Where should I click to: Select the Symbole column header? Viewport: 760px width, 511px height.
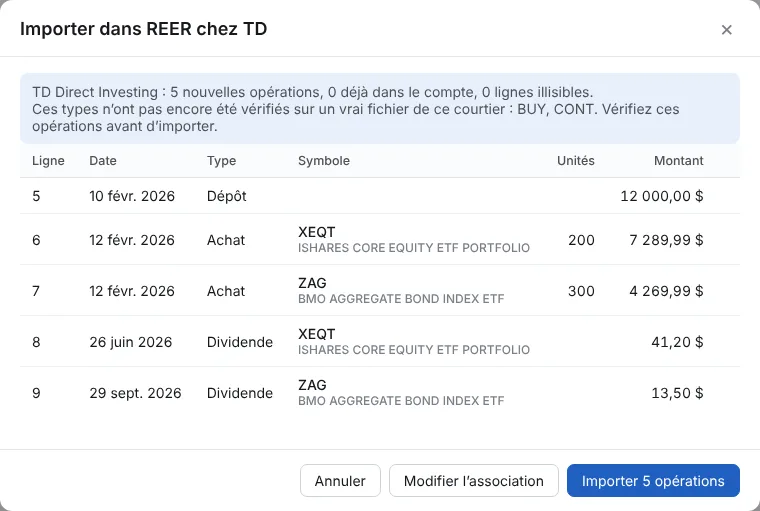click(324, 160)
